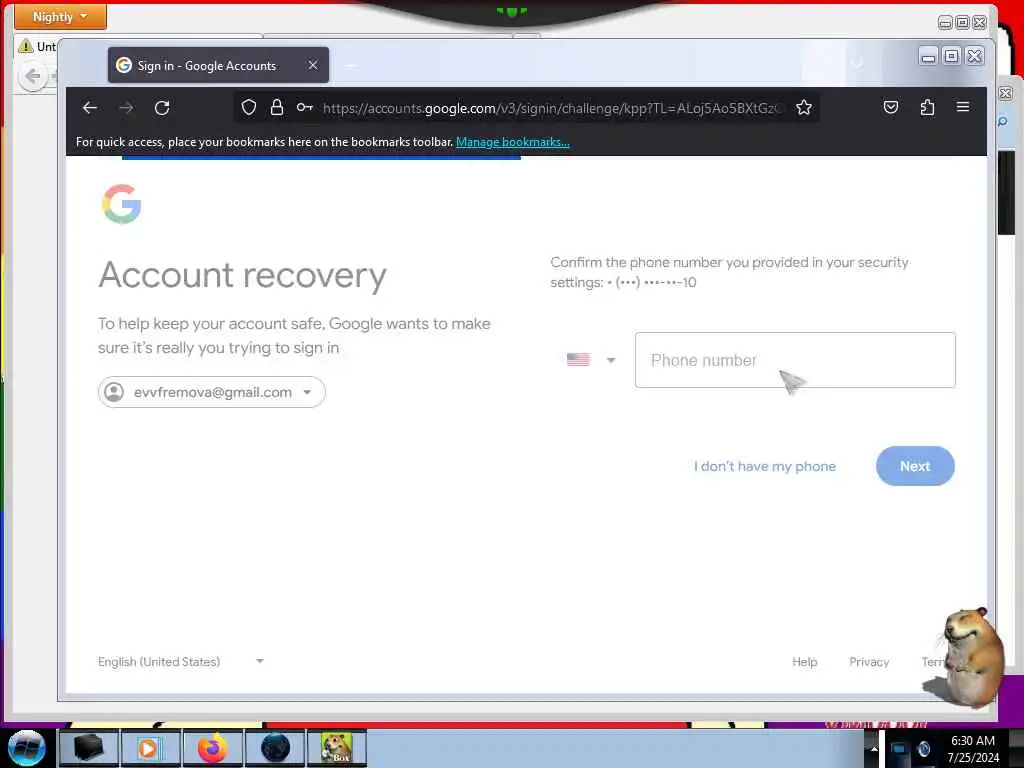This screenshot has width=1024, height=768.
Task: Show hidden system tray icons
Action: pyautogui.click(x=874, y=748)
